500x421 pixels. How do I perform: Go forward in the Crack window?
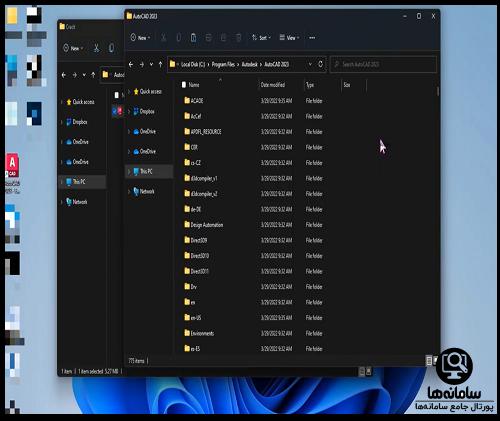(x=74, y=75)
